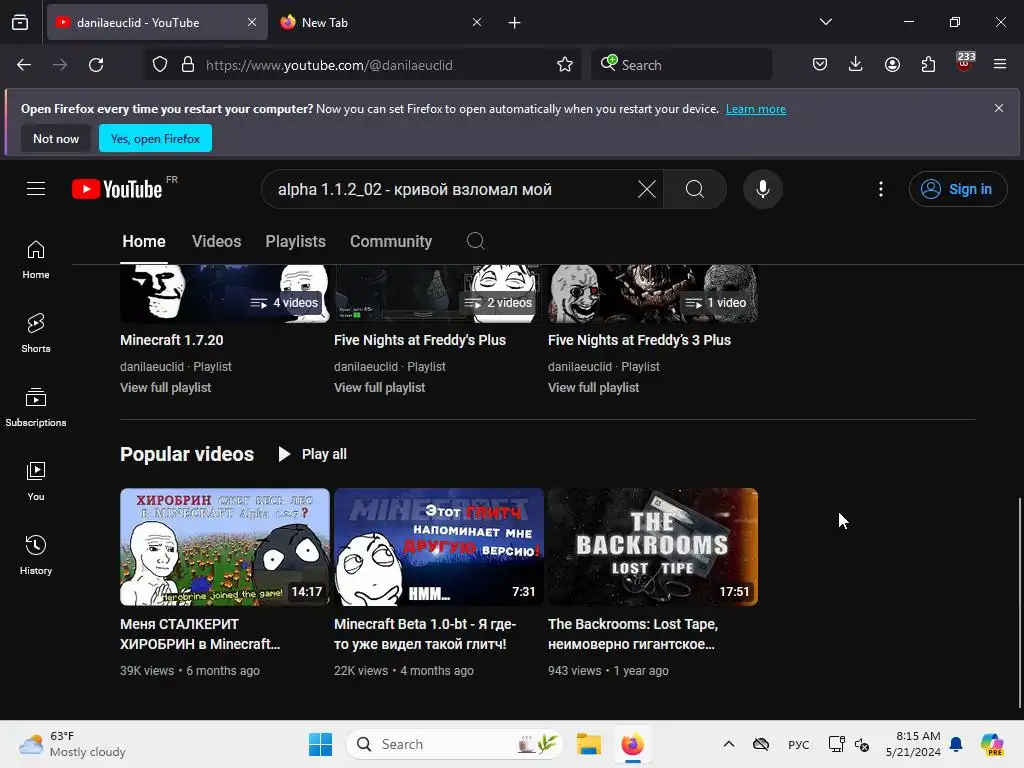Open Shorts in the sidebar
The image size is (1024, 768).
pos(36,333)
